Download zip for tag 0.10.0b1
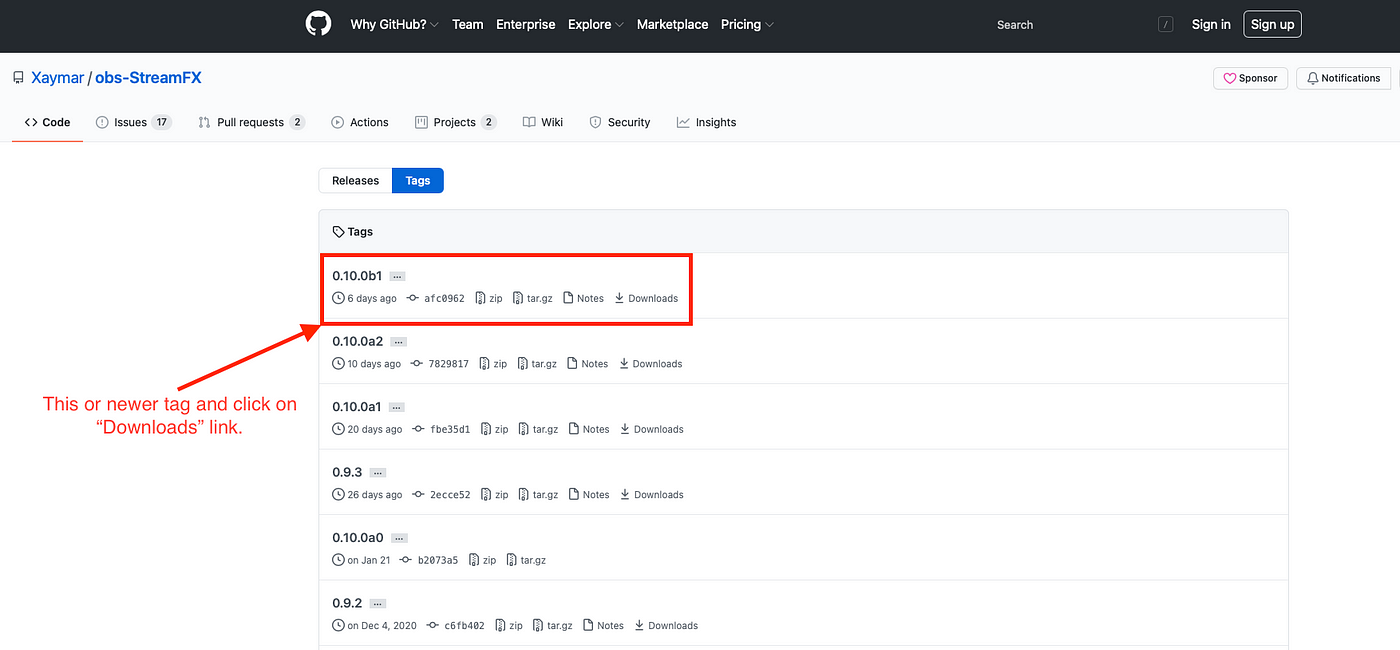Screen dimensions: 1400x650 (x=489, y=298)
